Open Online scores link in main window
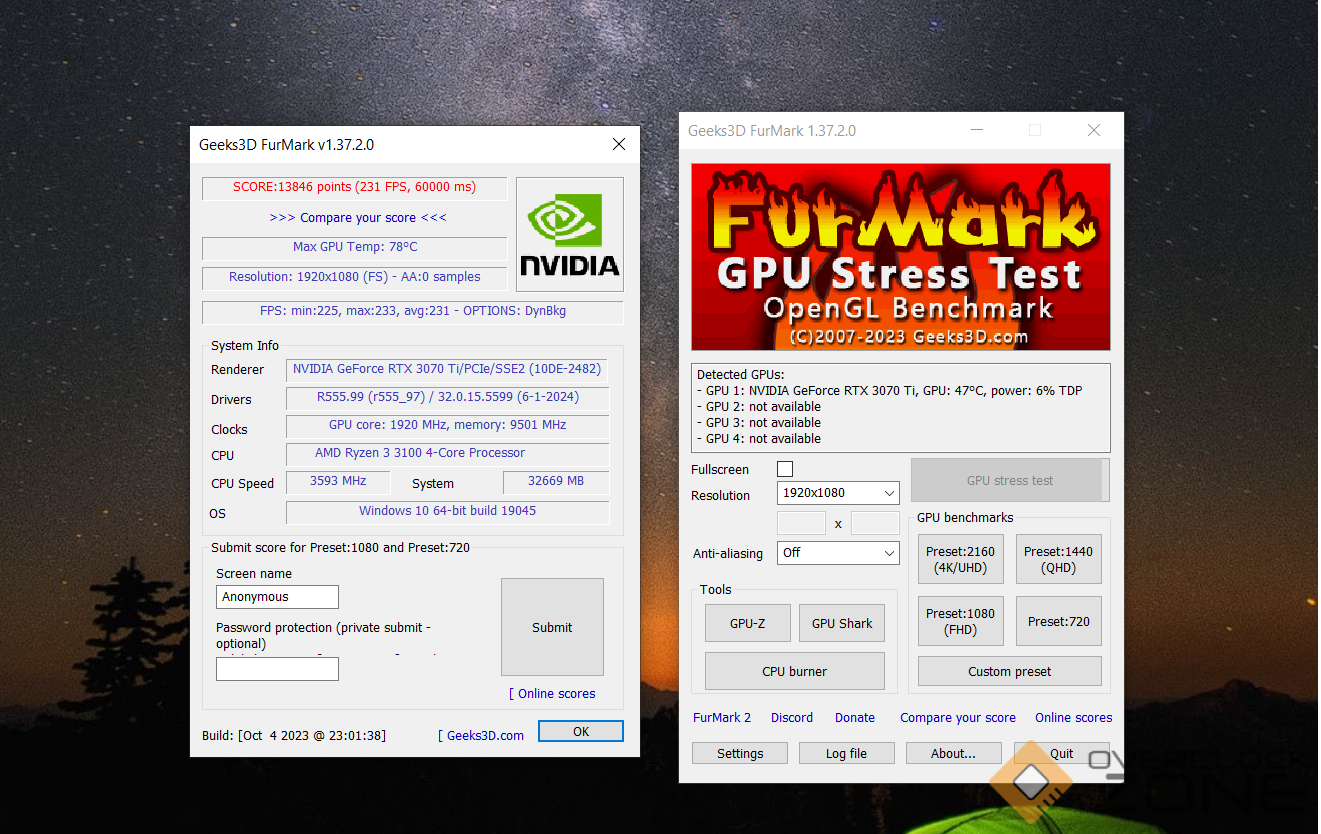1321x834 pixels. [1073, 718]
